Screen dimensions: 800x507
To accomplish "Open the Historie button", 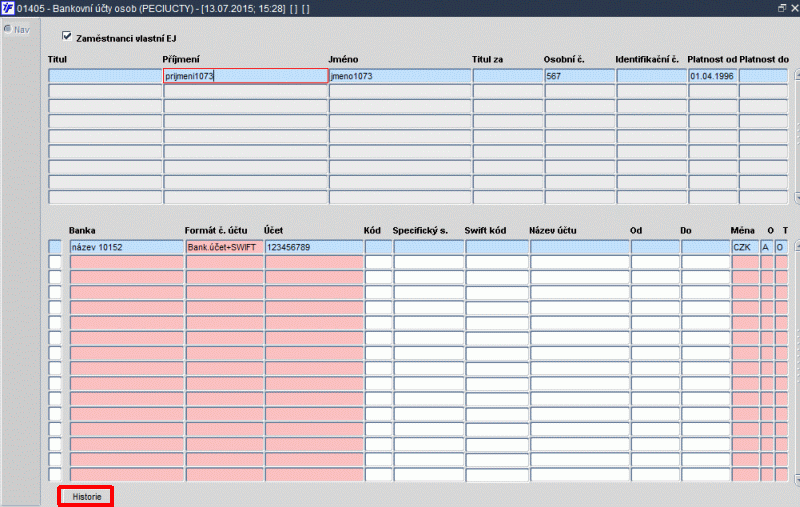I will pos(86,496).
